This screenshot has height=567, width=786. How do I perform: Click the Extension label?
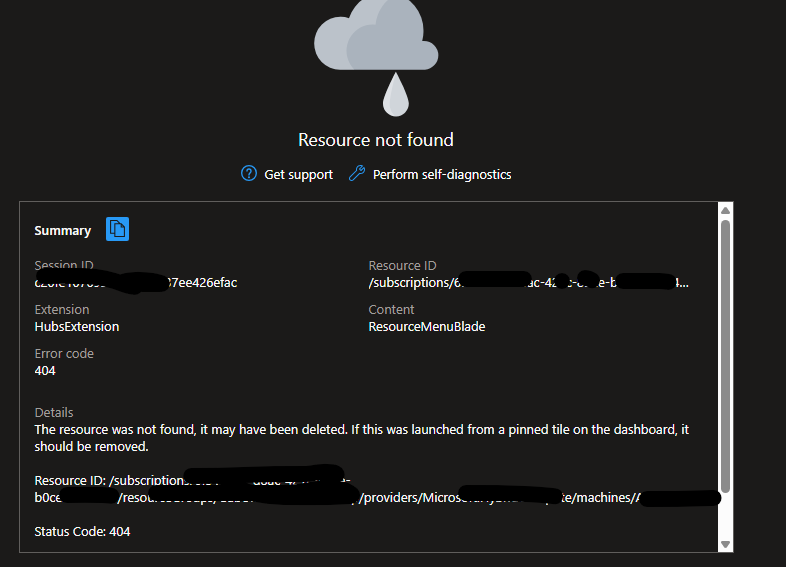tap(62, 309)
